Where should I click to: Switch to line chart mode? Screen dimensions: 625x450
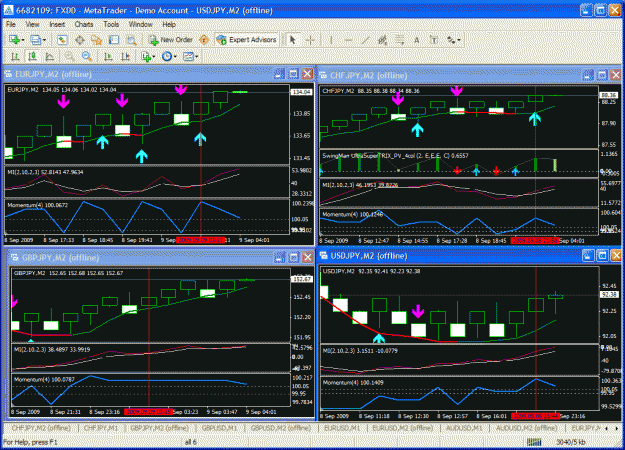click(x=49, y=57)
